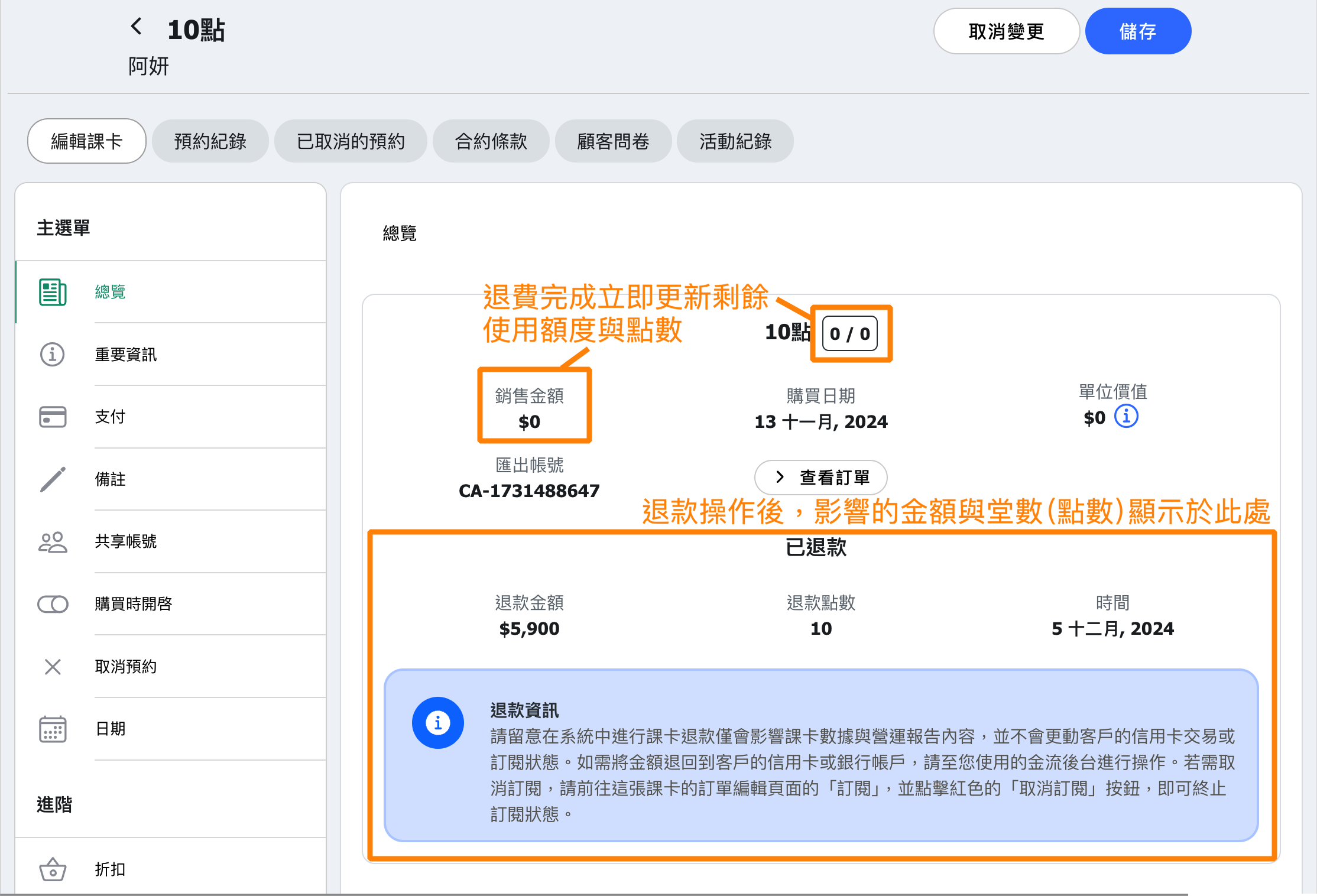Image resolution: width=1317 pixels, height=896 pixels.
Task: Click the 總覽 newspaper icon in sidebar
Action: coord(53,292)
